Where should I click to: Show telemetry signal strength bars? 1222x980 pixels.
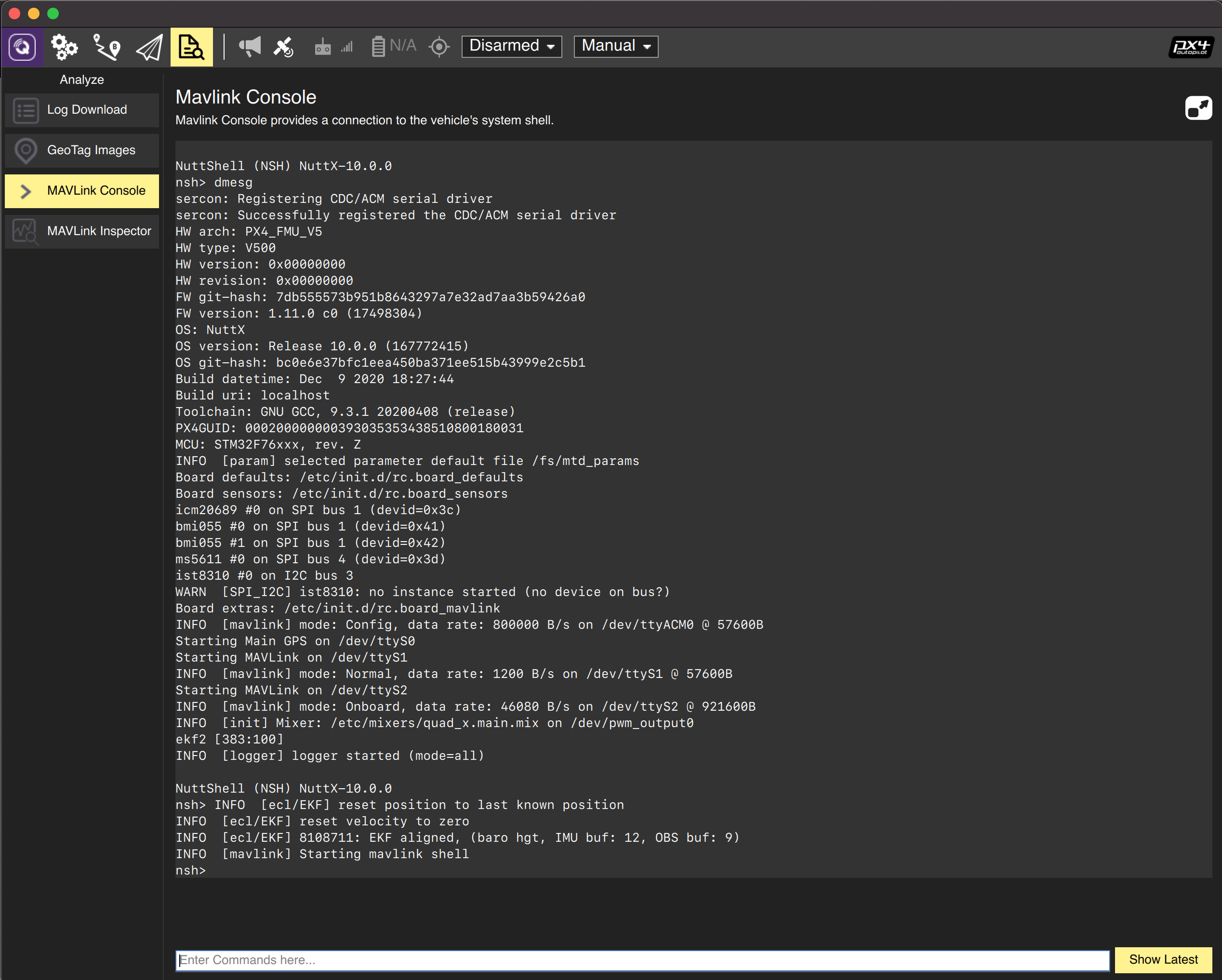[347, 47]
